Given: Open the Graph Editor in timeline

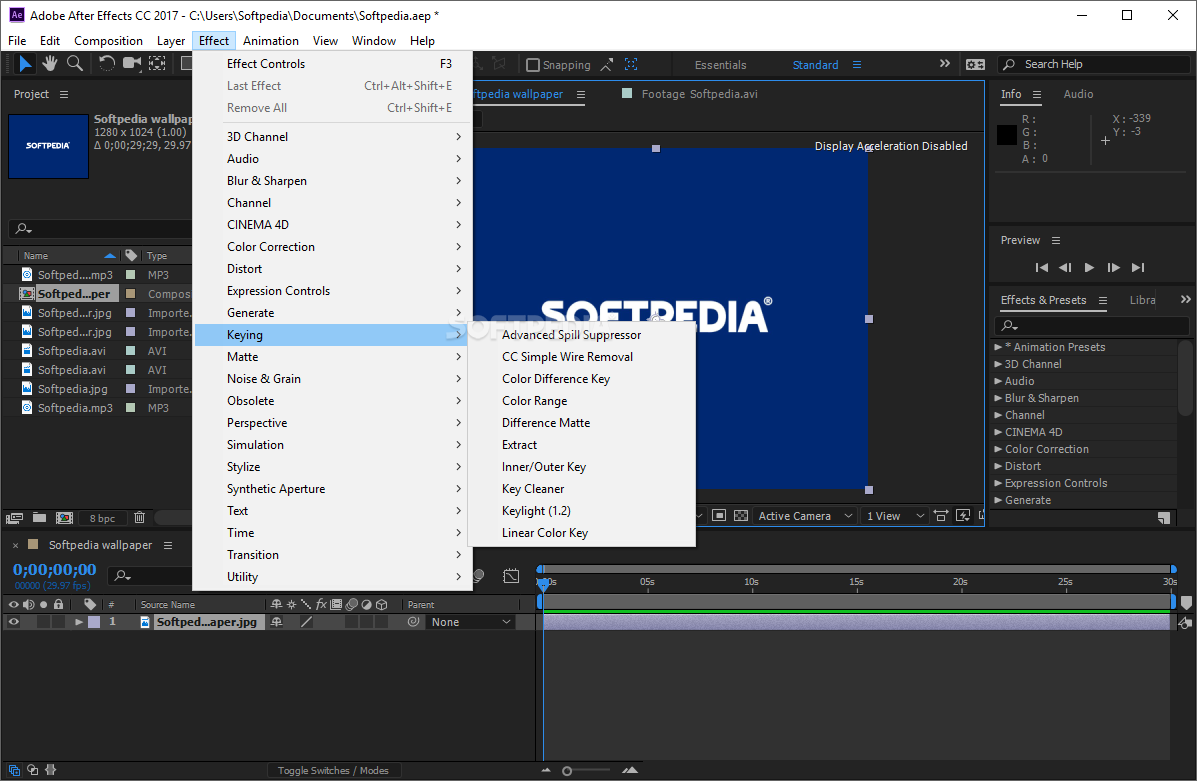Looking at the screenshot, I should point(511,576).
